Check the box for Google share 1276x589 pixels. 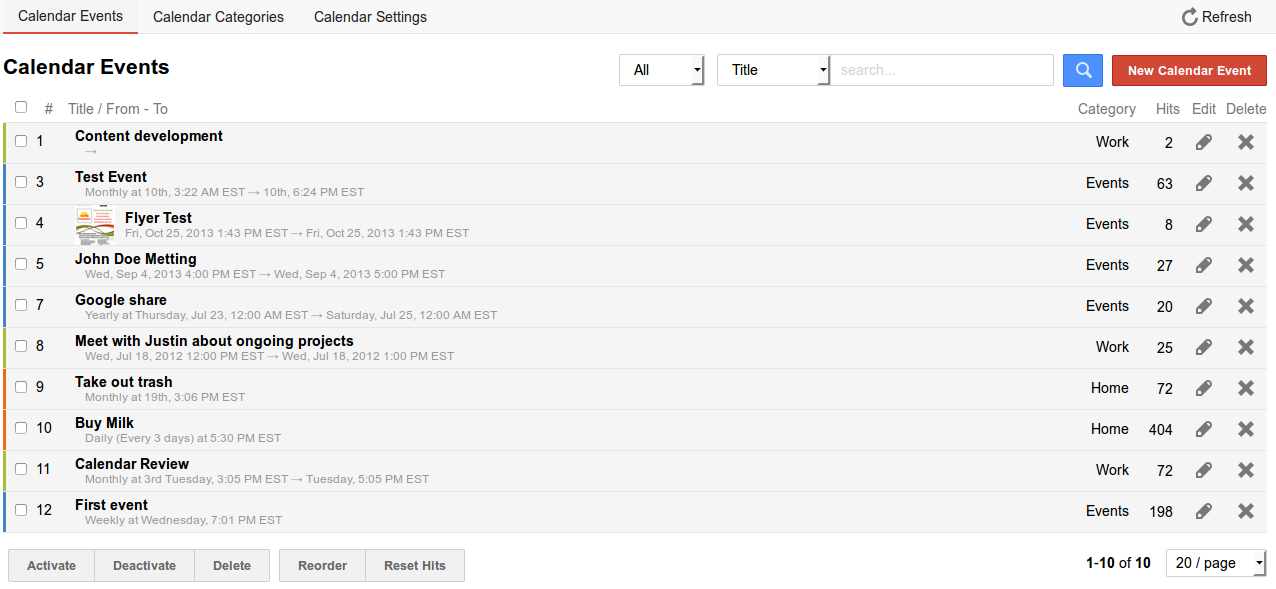pos(21,306)
